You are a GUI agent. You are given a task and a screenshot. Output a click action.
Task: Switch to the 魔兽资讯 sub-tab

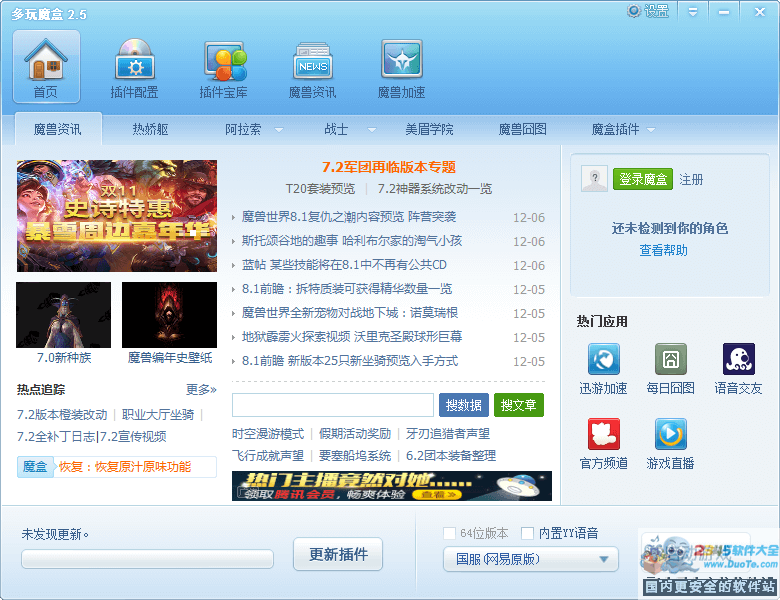pyautogui.click(x=58, y=129)
